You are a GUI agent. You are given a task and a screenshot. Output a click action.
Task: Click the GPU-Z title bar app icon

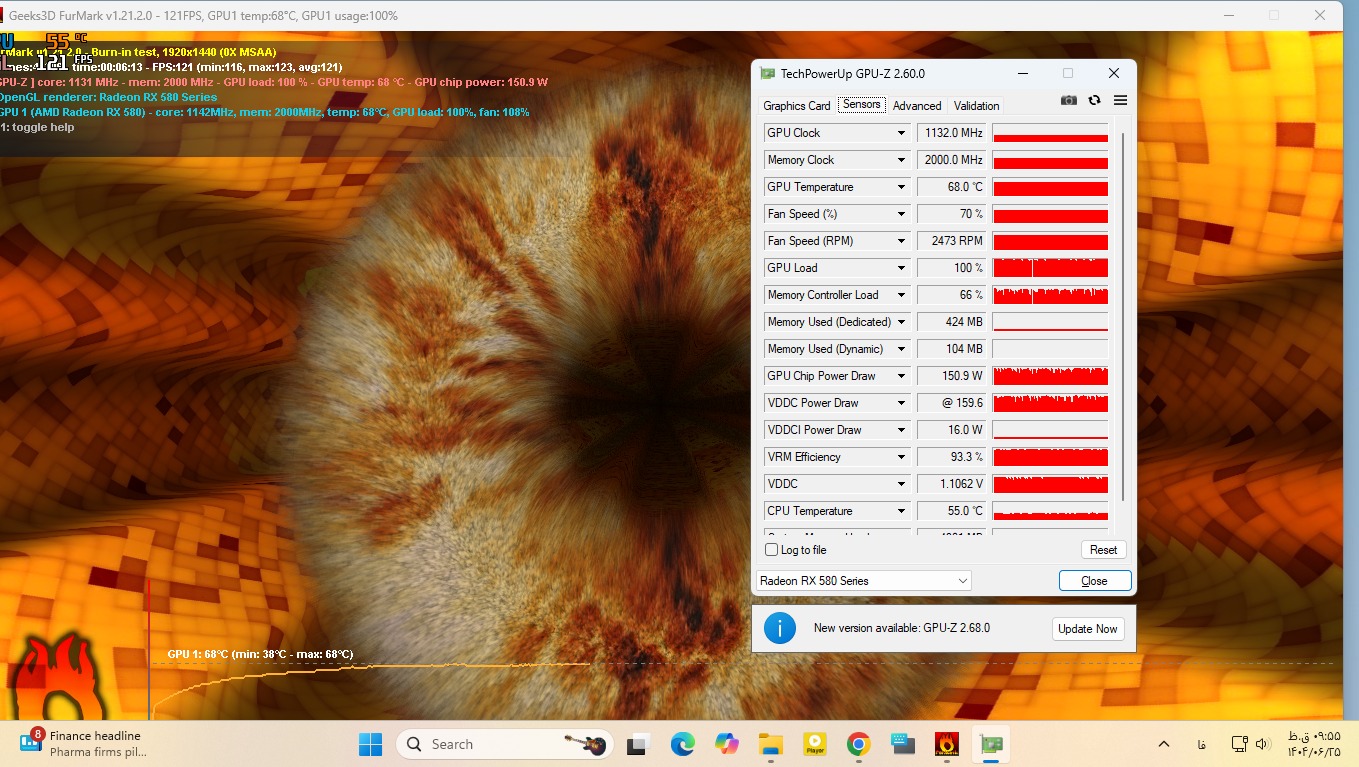(768, 73)
